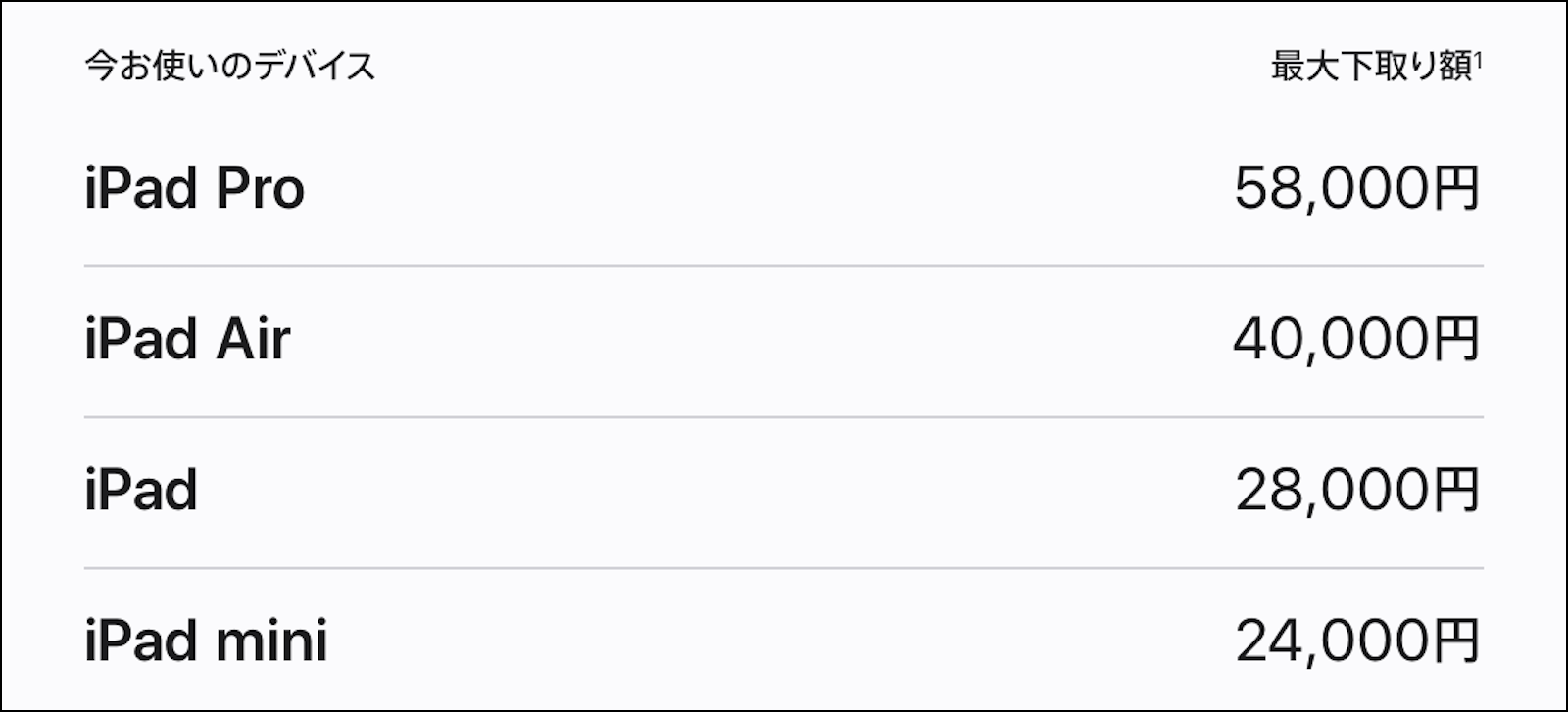Click the 円 symbol after 40,000
1568x712 pixels.
pos(1457,339)
